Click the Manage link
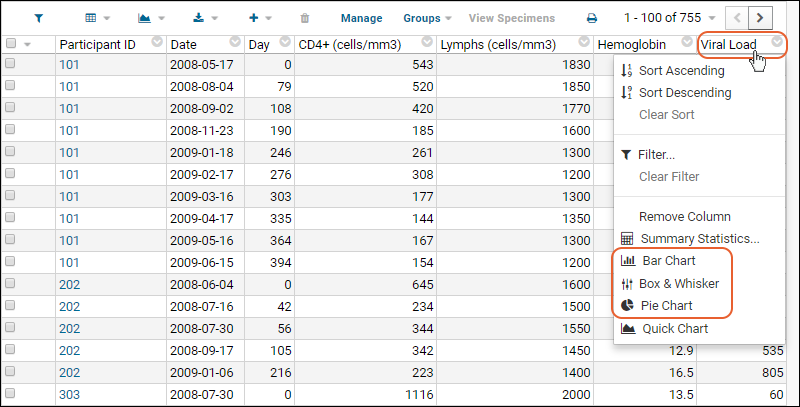Viewport: 800px width, 407px height. [x=361, y=18]
